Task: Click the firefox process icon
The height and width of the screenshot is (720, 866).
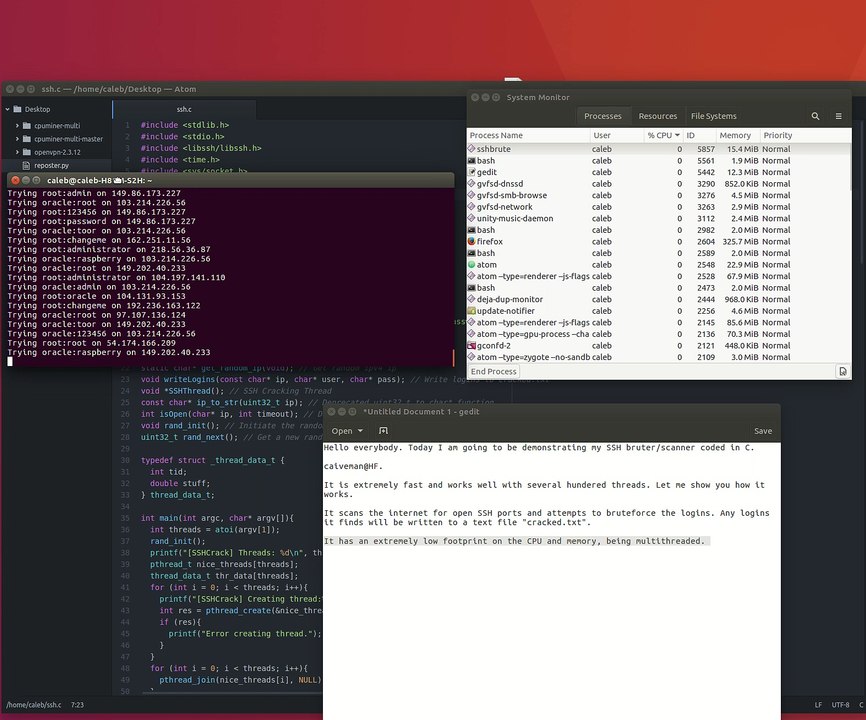Action: (x=472, y=241)
